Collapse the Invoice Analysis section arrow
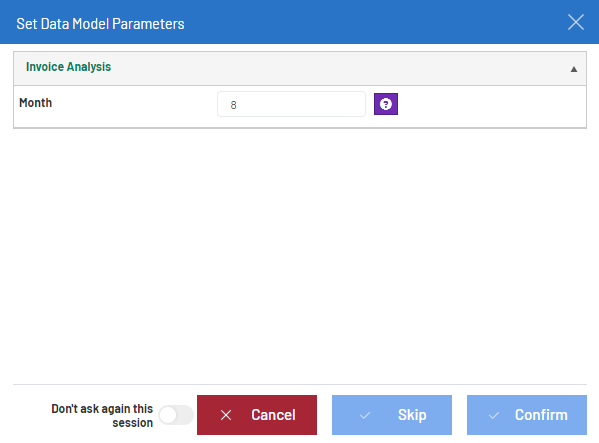The width and height of the screenshot is (599, 443). (574, 69)
